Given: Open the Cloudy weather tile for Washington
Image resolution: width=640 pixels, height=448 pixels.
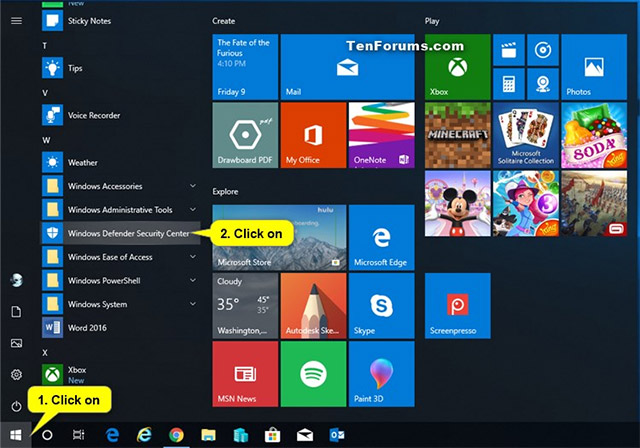Looking at the screenshot, I should tap(245, 306).
